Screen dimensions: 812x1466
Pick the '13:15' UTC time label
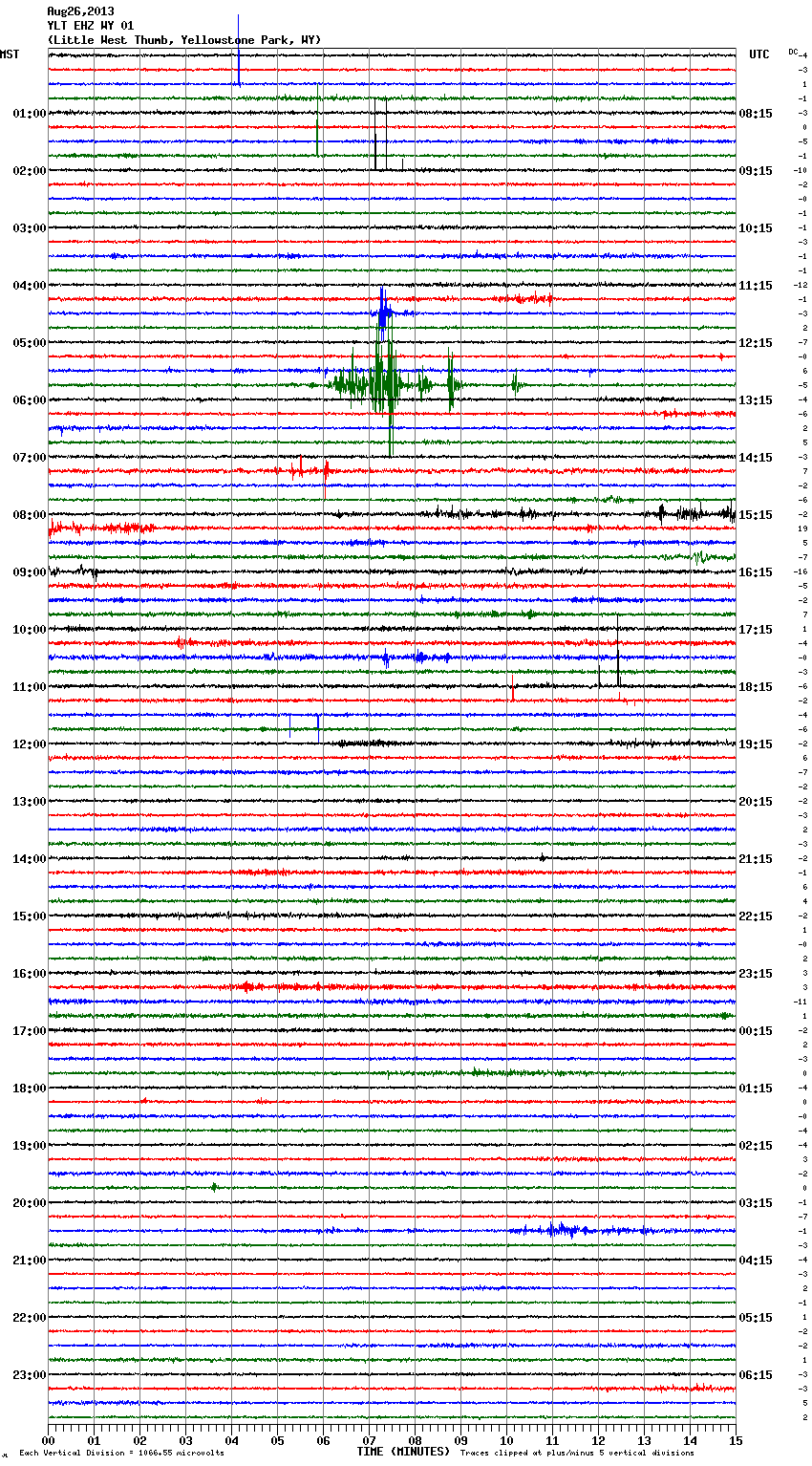pos(756,400)
